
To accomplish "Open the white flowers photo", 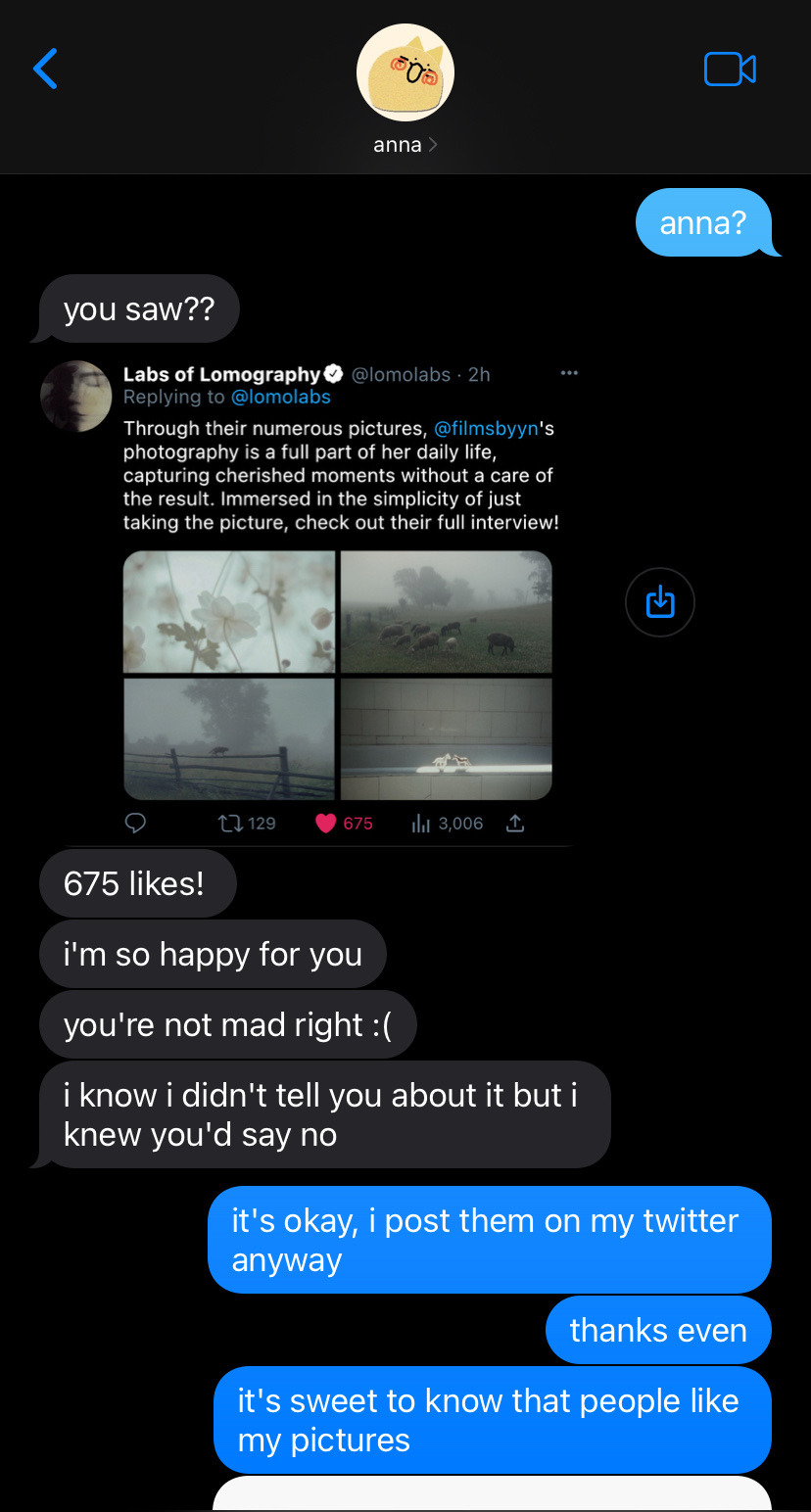I will pos(229,612).
